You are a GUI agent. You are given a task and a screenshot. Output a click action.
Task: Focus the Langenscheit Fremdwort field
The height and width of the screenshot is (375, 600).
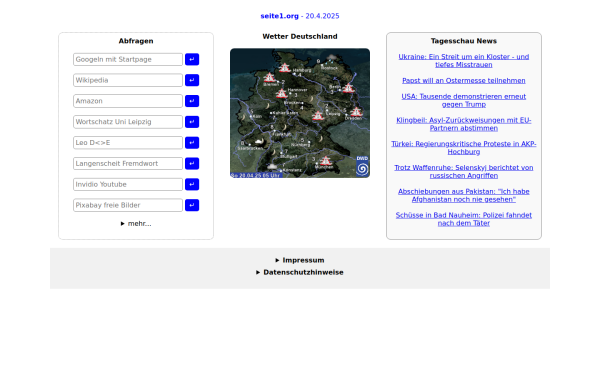(128, 164)
